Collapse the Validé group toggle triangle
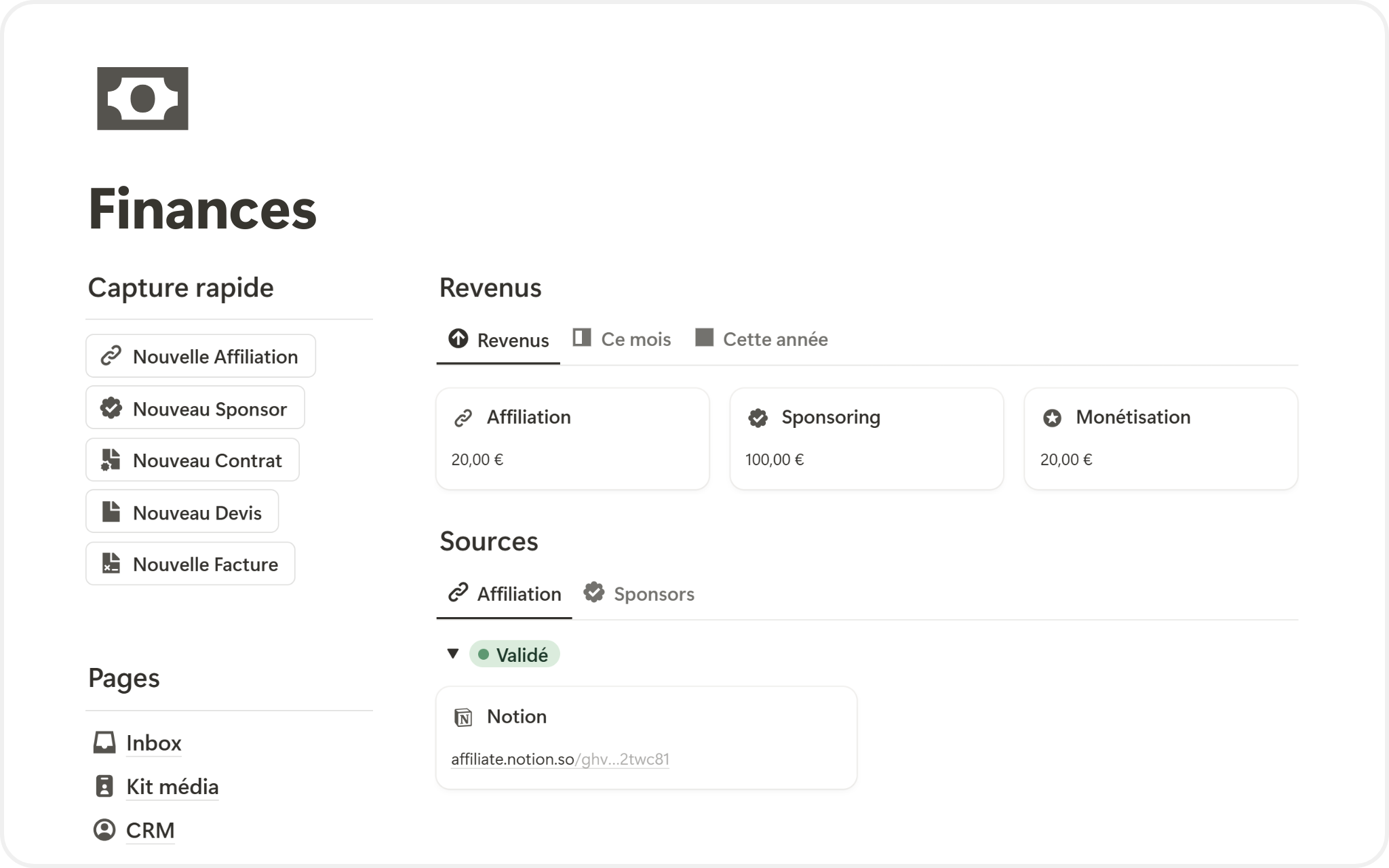The image size is (1389, 868). (x=452, y=654)
